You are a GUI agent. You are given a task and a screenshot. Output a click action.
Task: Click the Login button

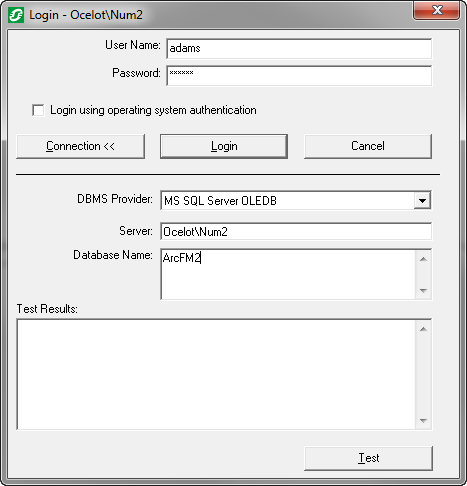tap(224, 146)
